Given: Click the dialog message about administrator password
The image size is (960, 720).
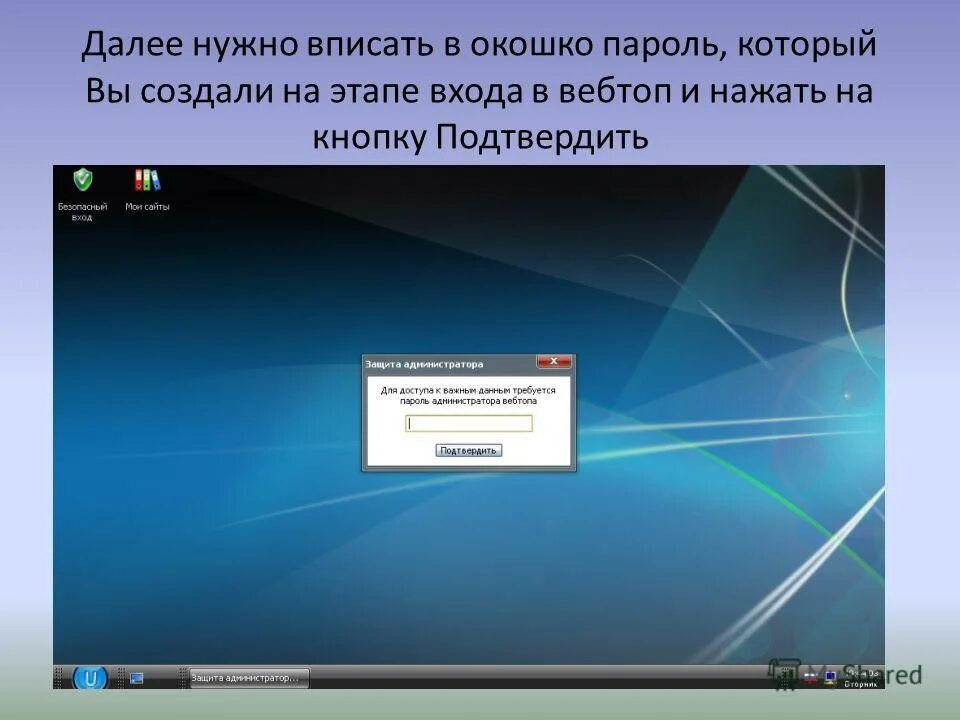Looking at the screenshot, I should click(467, 394).
